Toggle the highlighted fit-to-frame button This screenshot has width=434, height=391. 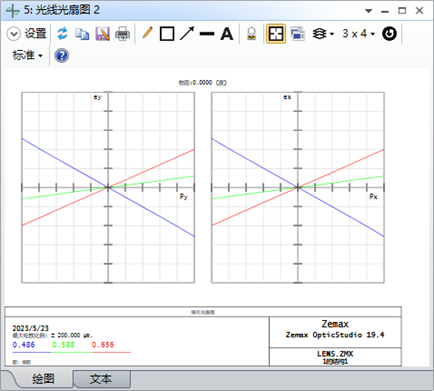[276, 34]
